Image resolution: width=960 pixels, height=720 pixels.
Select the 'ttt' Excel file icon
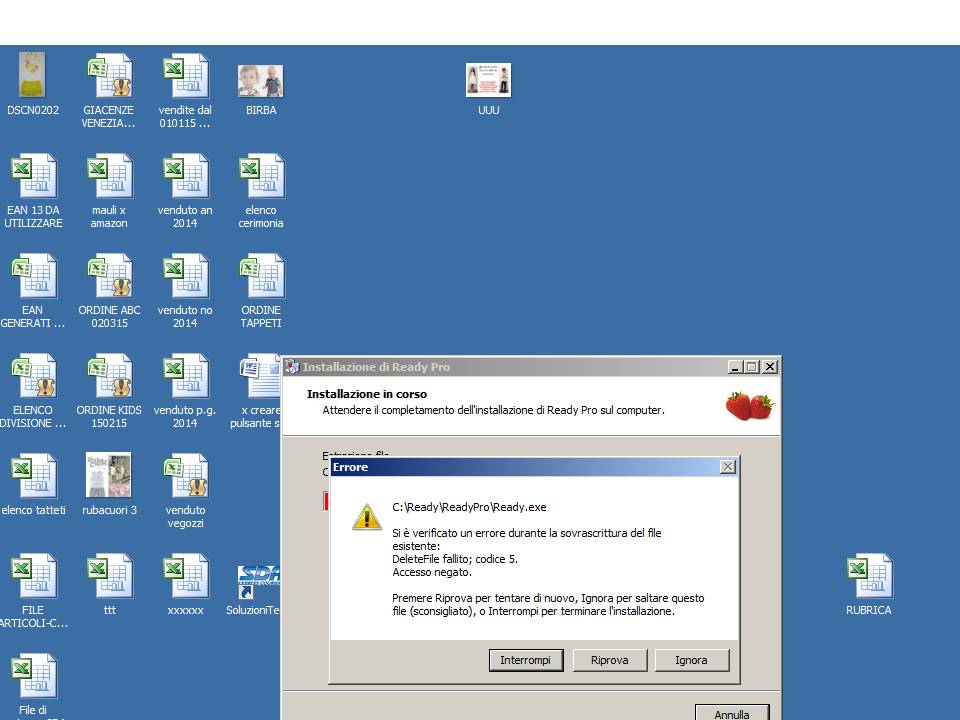(110, 576)
